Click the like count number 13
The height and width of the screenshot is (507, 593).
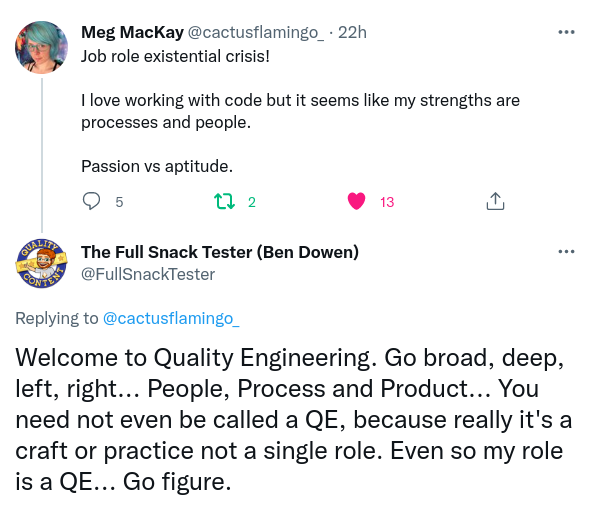387,202
